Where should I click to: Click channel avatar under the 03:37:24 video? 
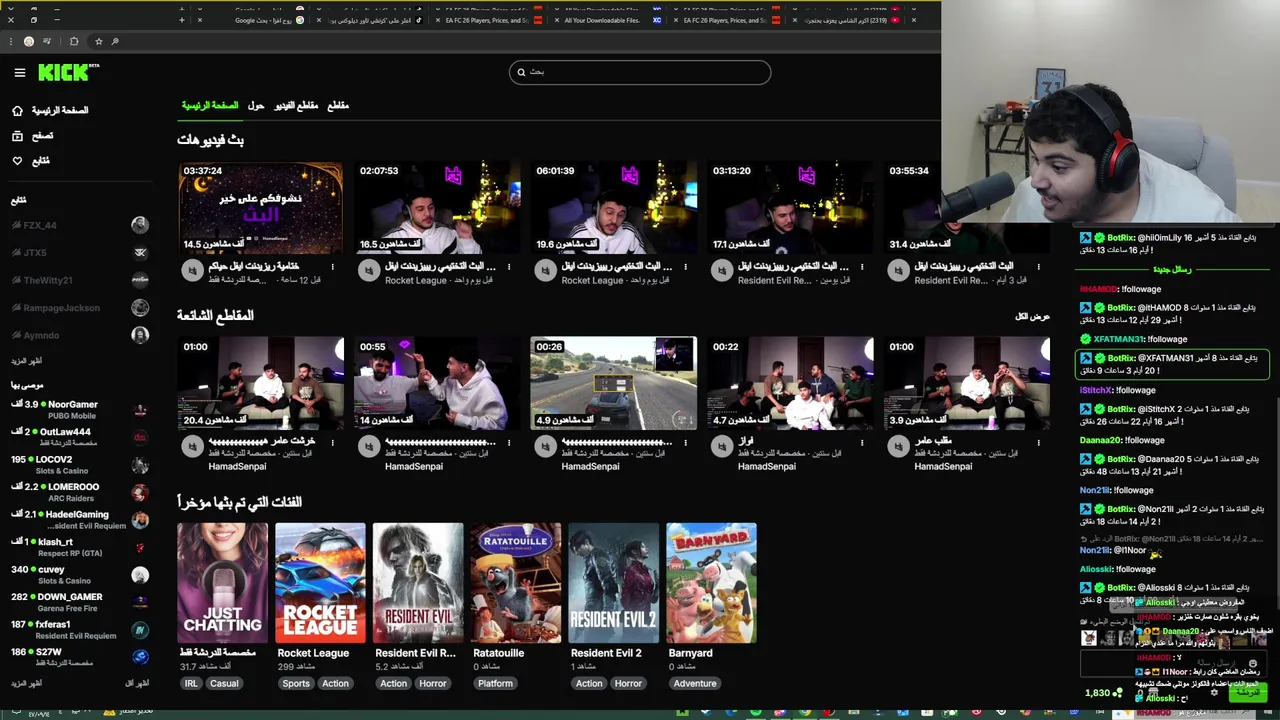click(x=192, y=271)
